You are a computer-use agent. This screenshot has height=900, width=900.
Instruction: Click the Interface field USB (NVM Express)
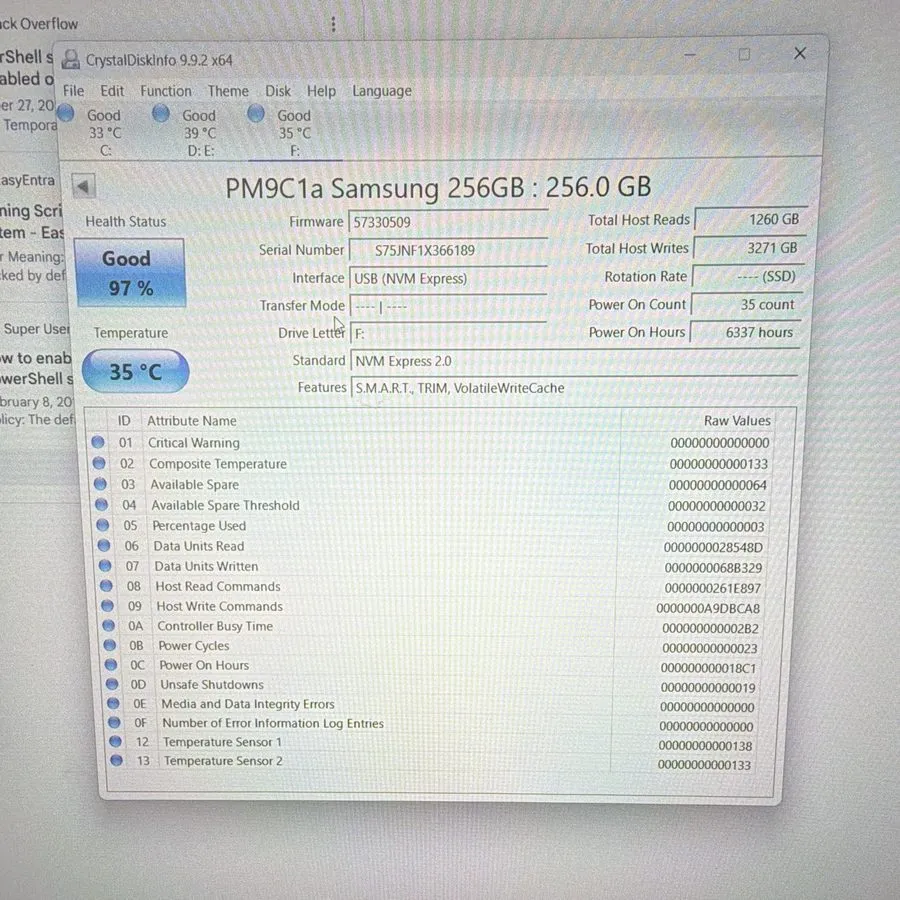[448, 278]
